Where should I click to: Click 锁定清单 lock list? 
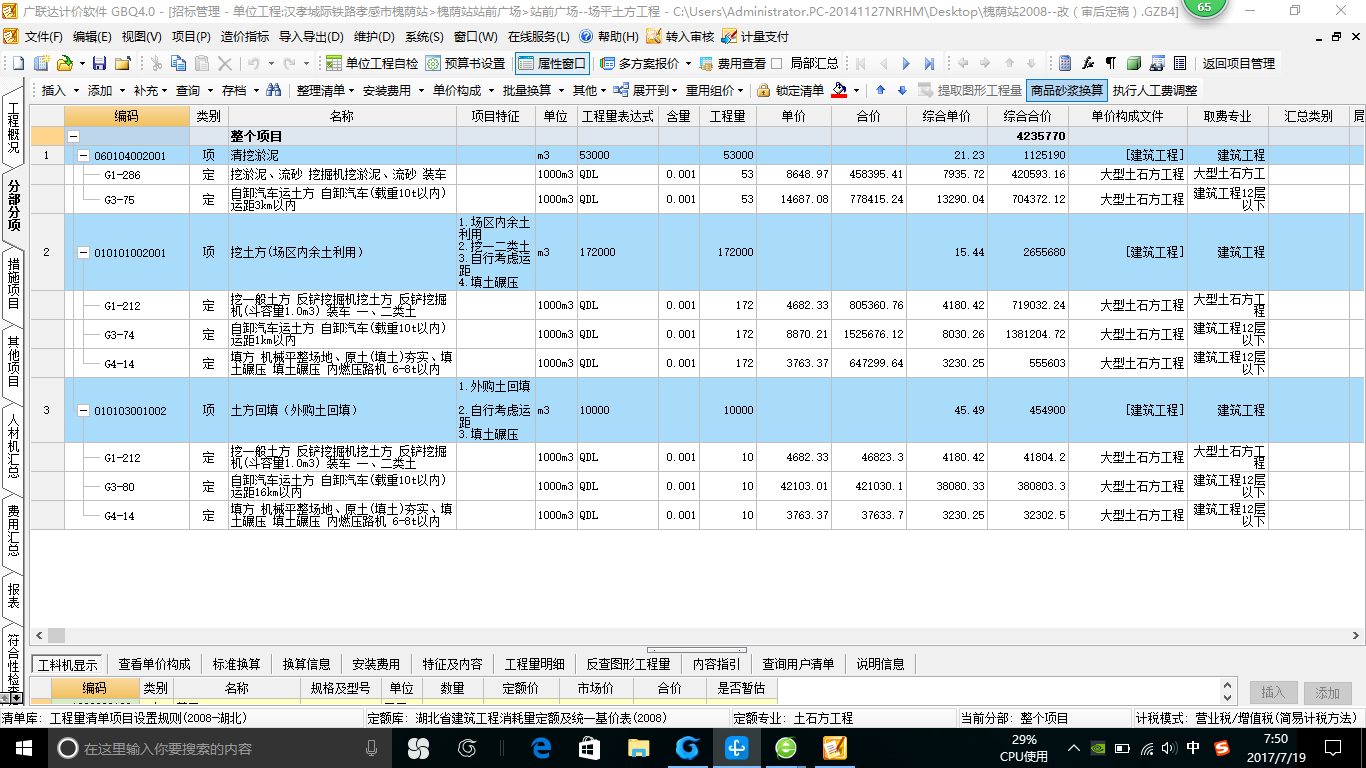[x=790, y=90]
